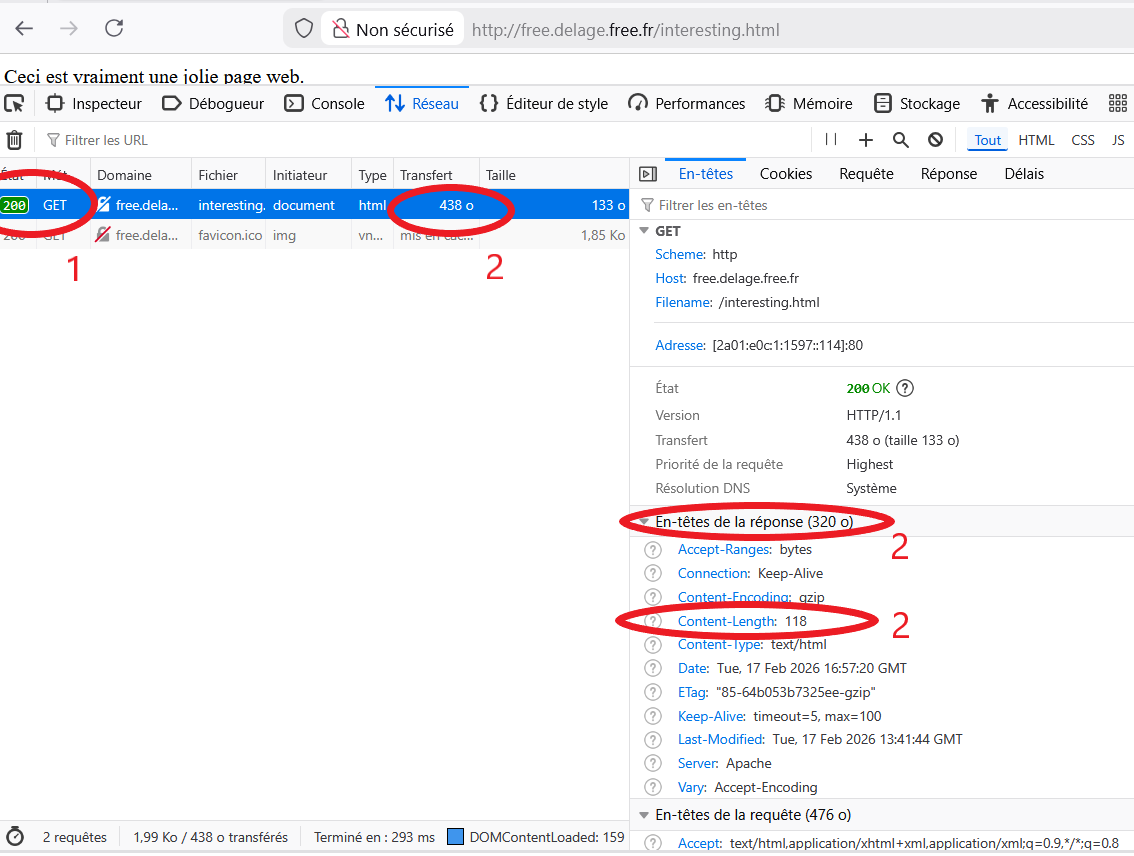Click help icon next to 200 OK
The image size is (1134, 856).
coord(906,388)
